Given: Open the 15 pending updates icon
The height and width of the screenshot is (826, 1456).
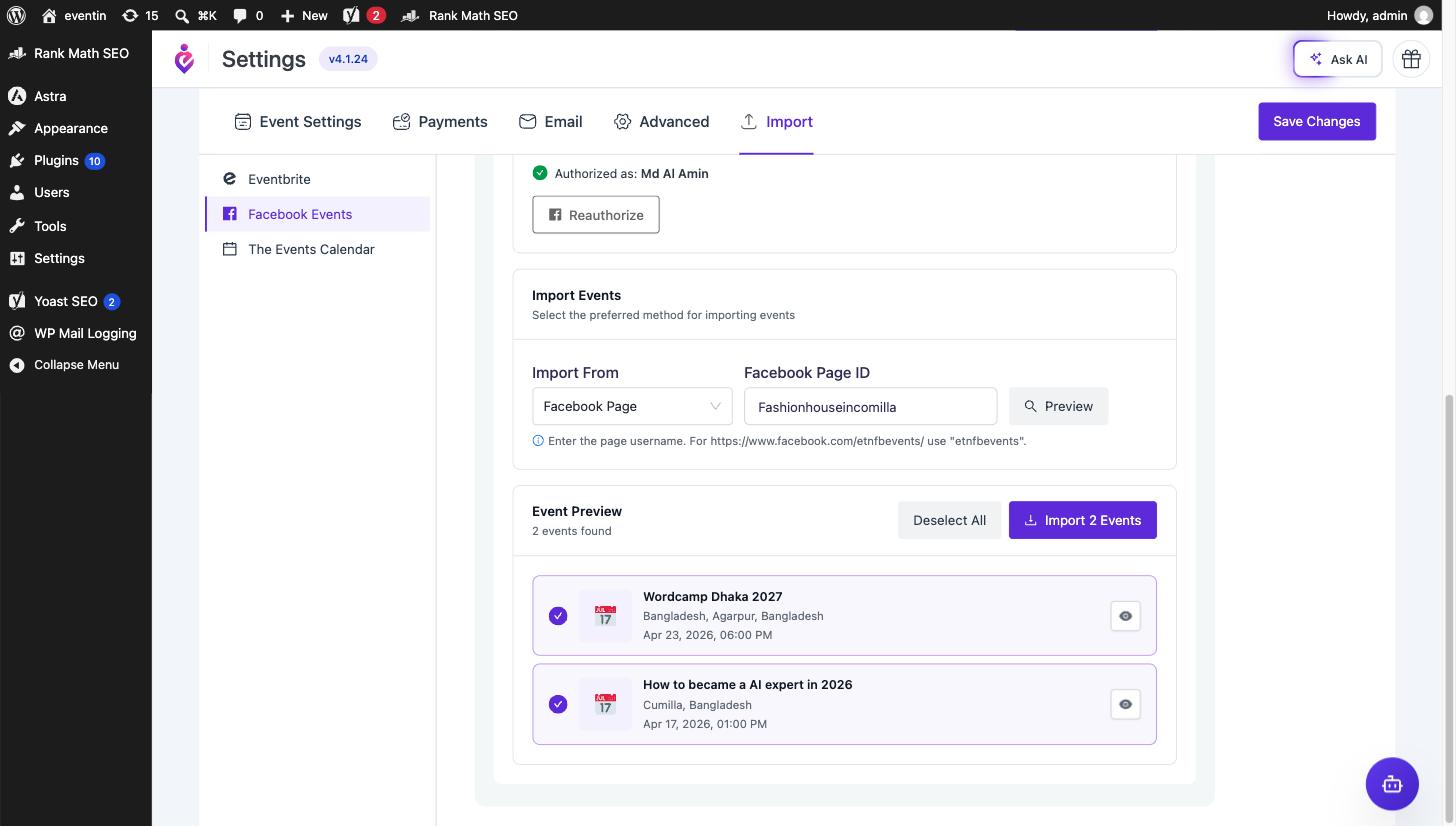Looking at the screenshot, I should coord(140,15).
